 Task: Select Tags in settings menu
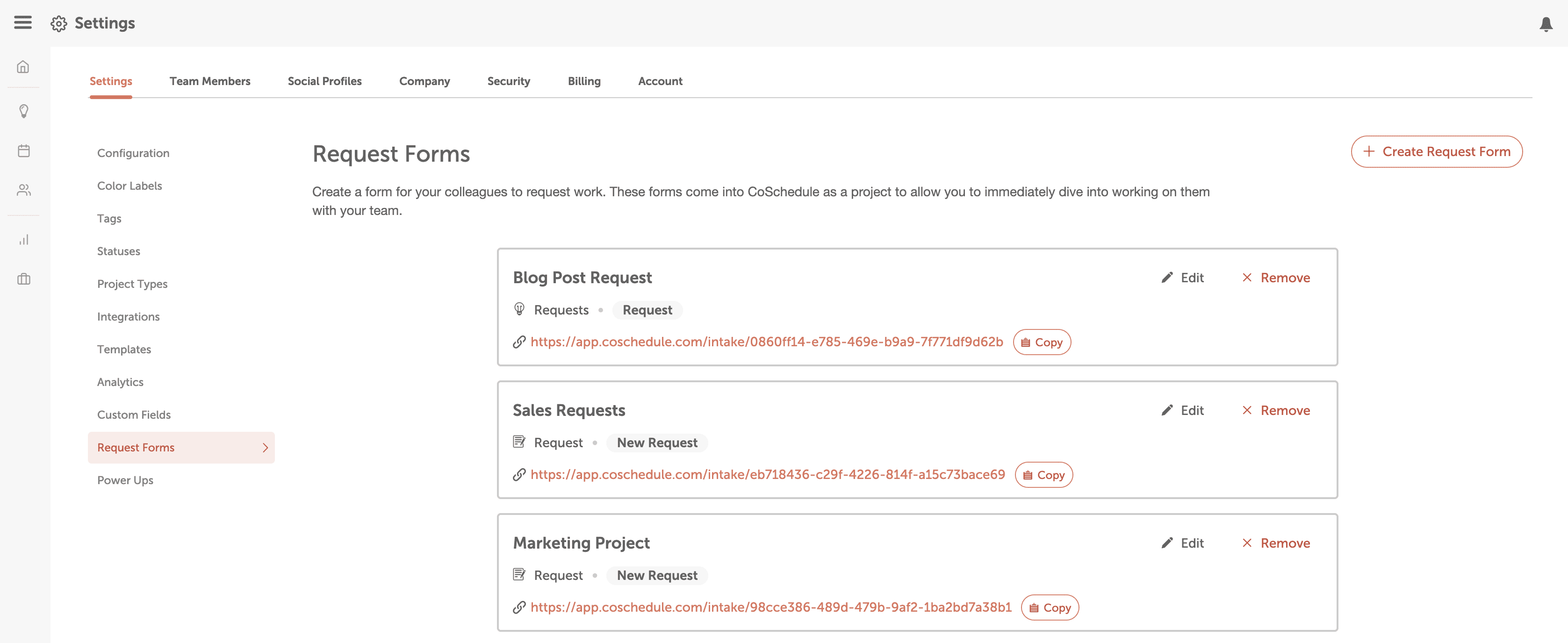109,219
